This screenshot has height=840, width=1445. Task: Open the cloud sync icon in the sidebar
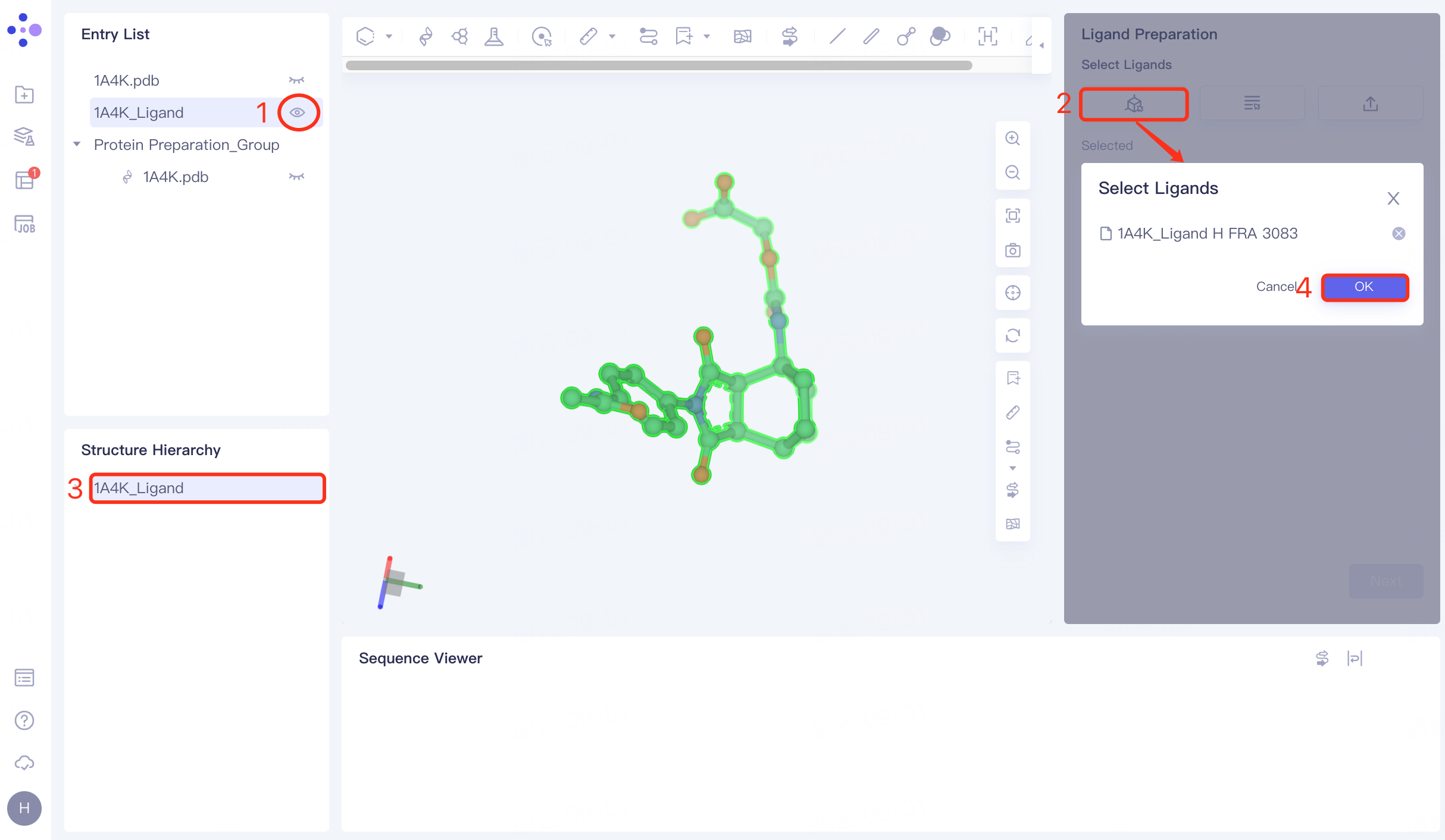pos(24,763)
